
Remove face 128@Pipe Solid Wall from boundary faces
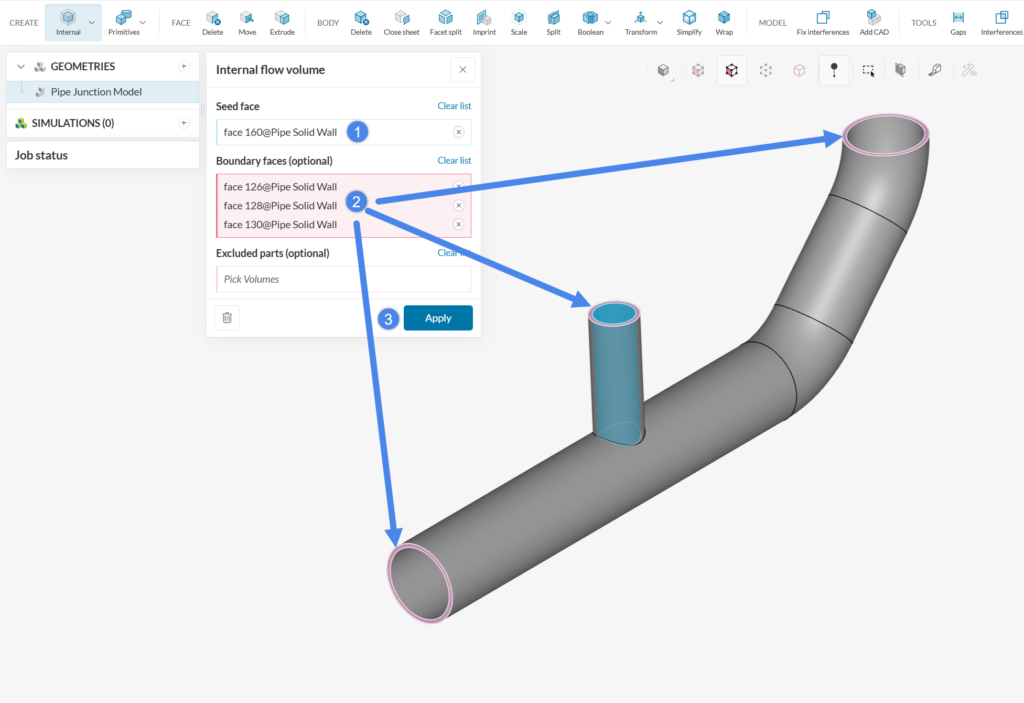click(x=458, y=205)
